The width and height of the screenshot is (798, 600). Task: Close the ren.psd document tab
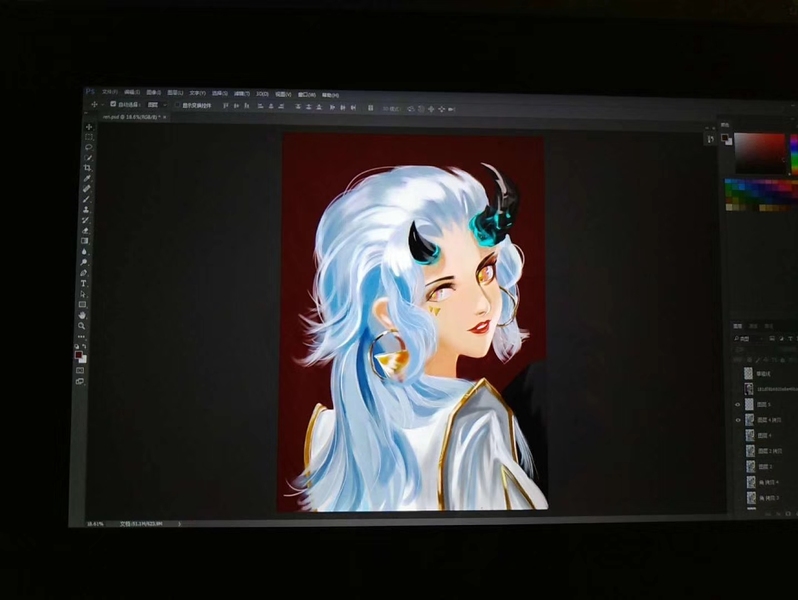pyautogui.click(x=164, y=117)
